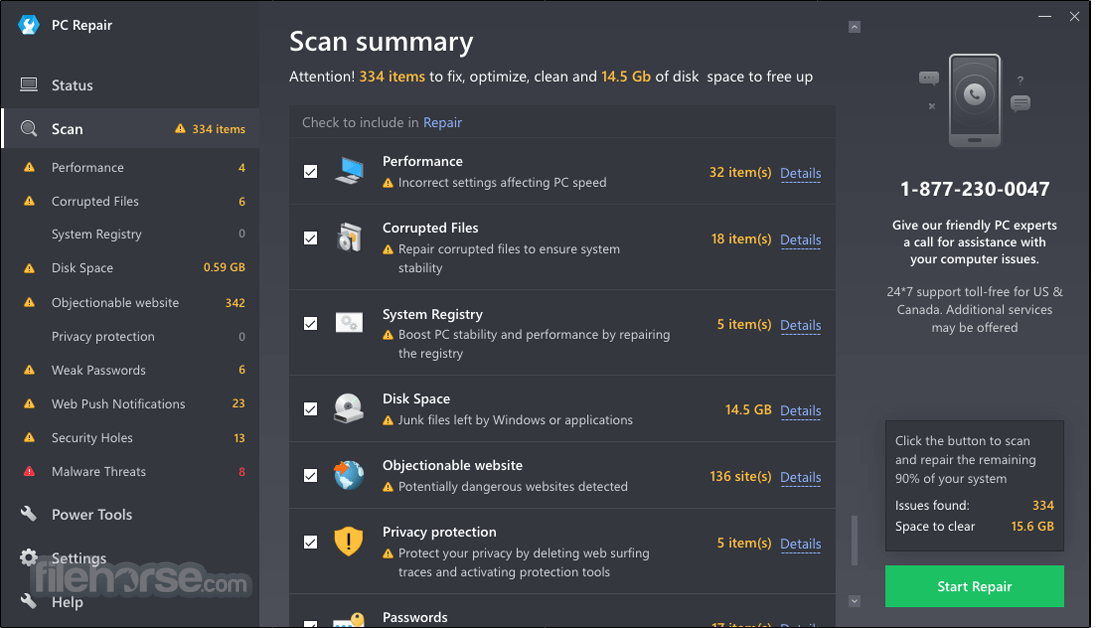Click the Help wrench icon
Viewport: 1100px width, 628px height.
tap(29, 601)
